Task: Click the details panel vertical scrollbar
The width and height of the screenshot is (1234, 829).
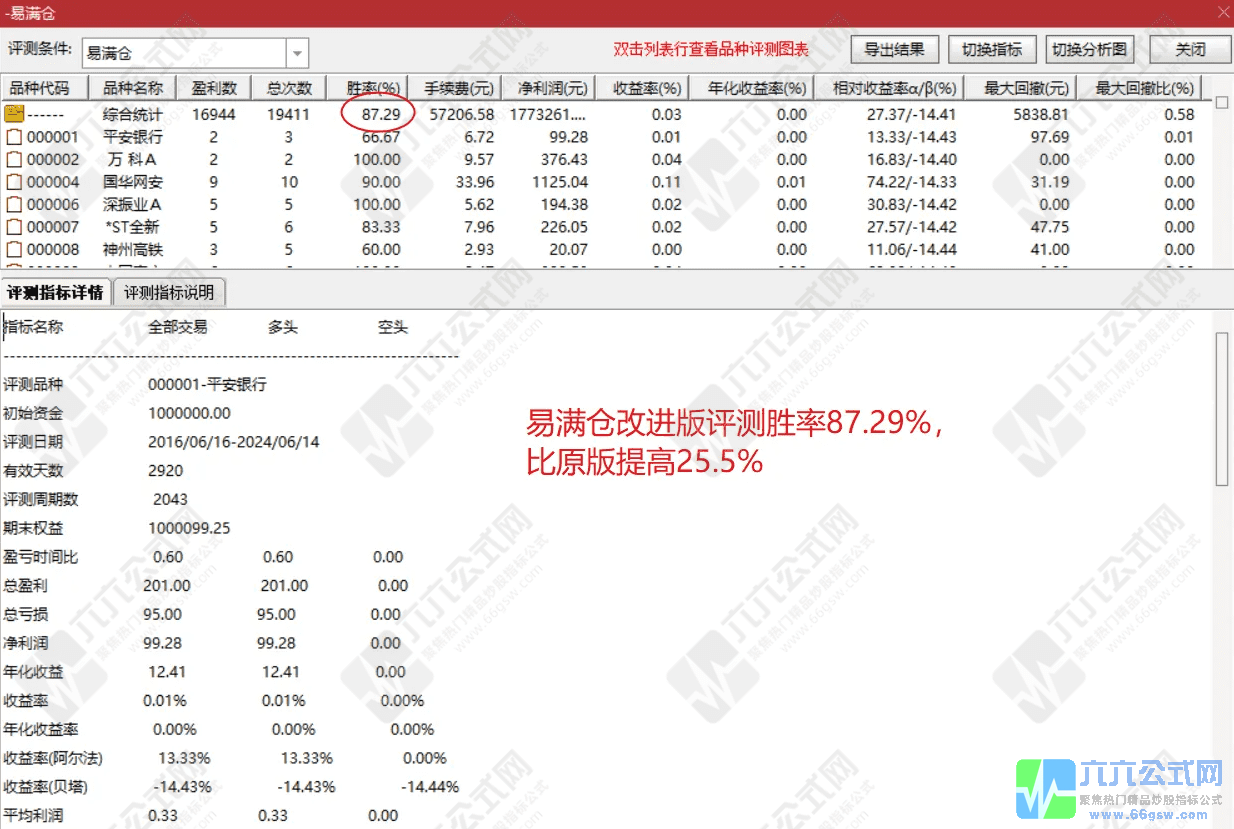Action: pyautogui.click(x=1221, y=410)
